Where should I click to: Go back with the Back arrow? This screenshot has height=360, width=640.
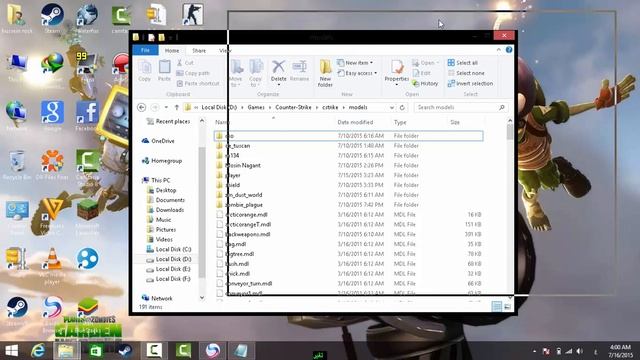point(142,107)
